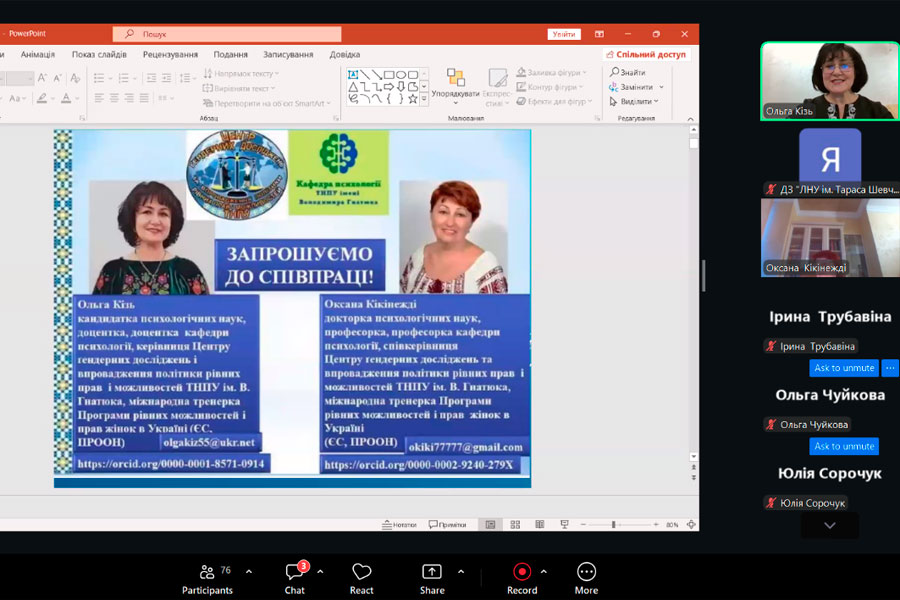Screen dimensions: 900x600
Task: Switch to Slide Sorter view in status bar
Action: pos(514,524)
